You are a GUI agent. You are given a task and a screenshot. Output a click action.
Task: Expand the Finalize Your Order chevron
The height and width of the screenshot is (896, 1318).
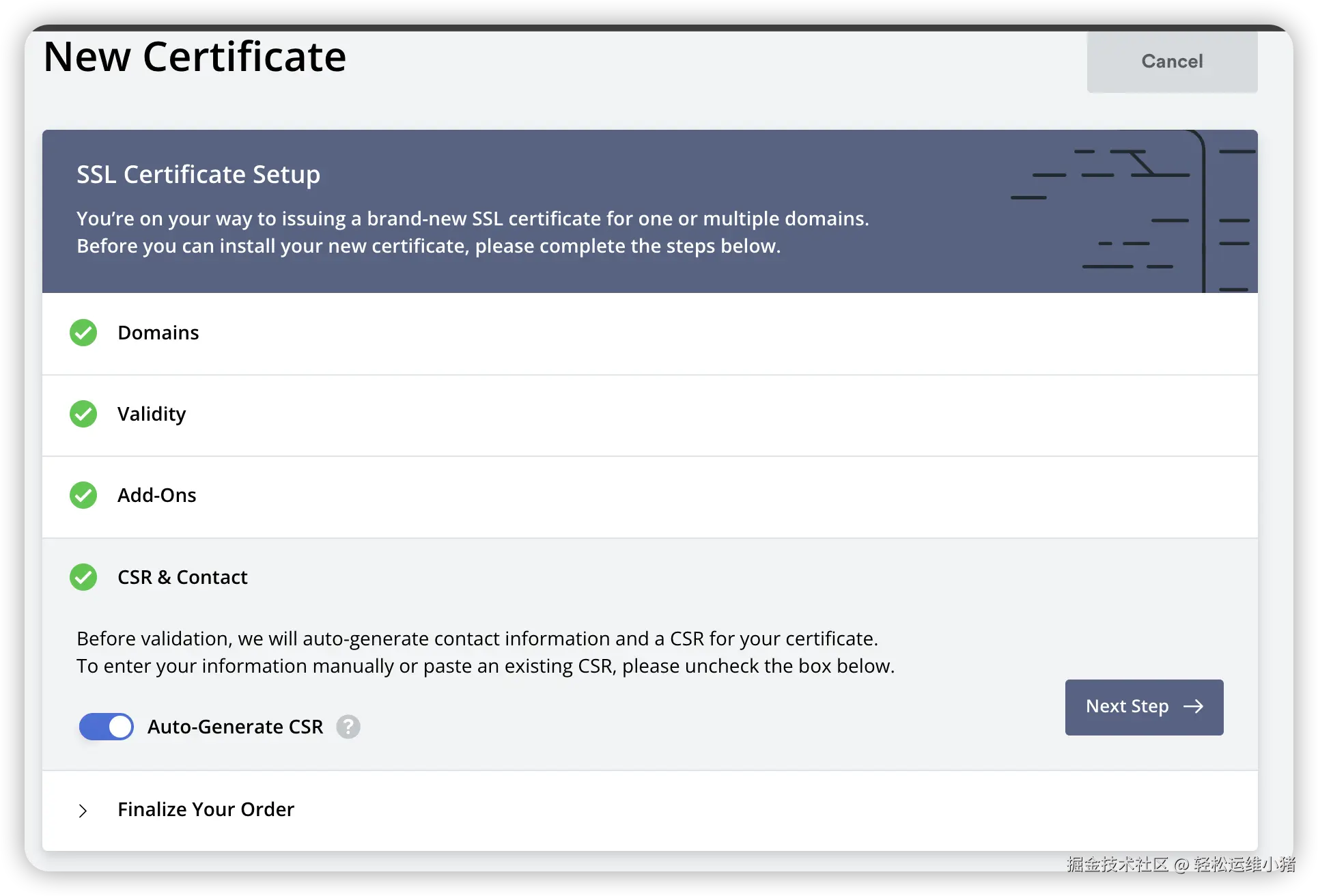(83, 811)
